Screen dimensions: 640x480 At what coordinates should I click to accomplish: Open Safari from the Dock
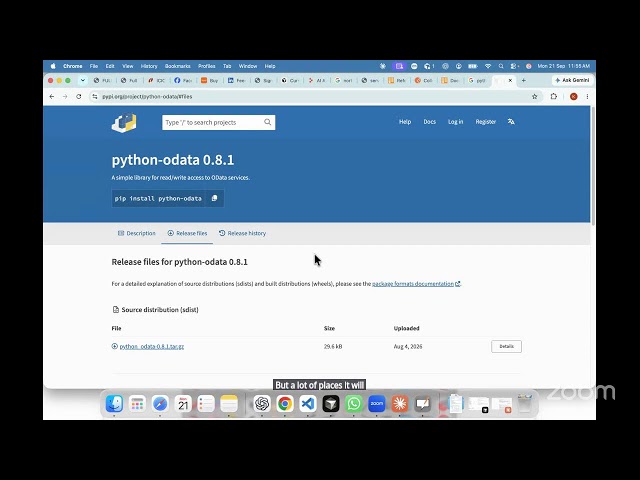coord(160,404)
